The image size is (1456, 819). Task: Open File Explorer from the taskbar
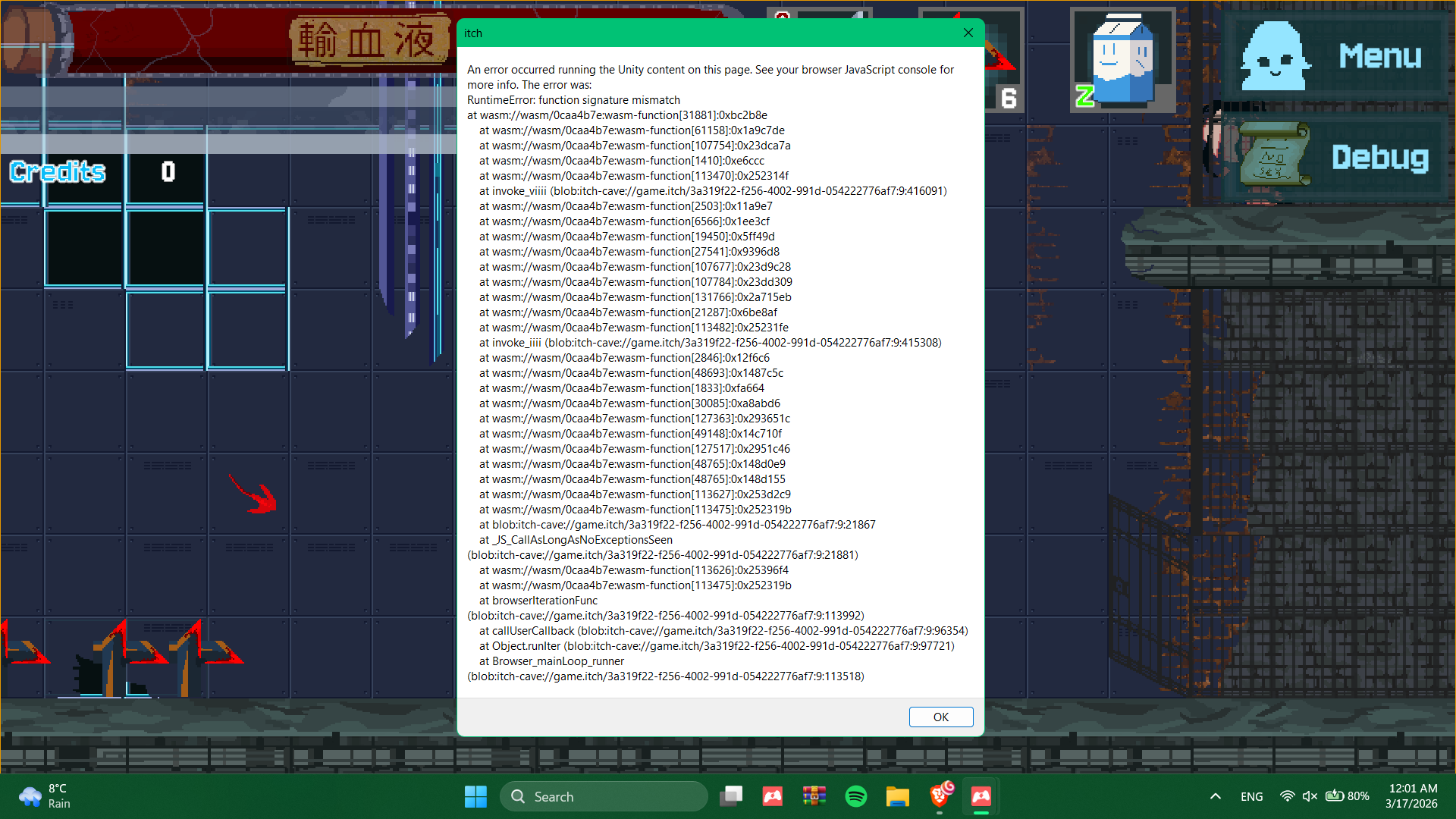tap(897, 796)
